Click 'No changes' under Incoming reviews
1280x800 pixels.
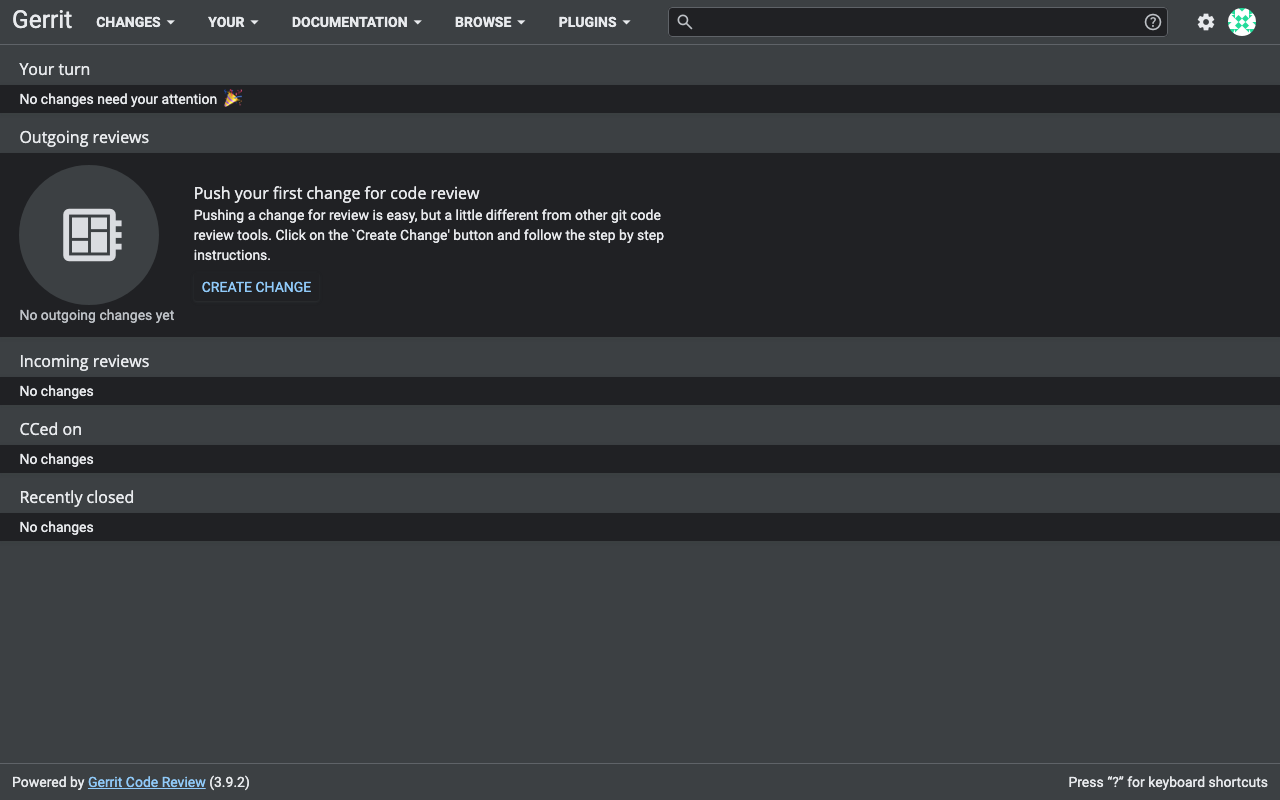tap(57, 391)
